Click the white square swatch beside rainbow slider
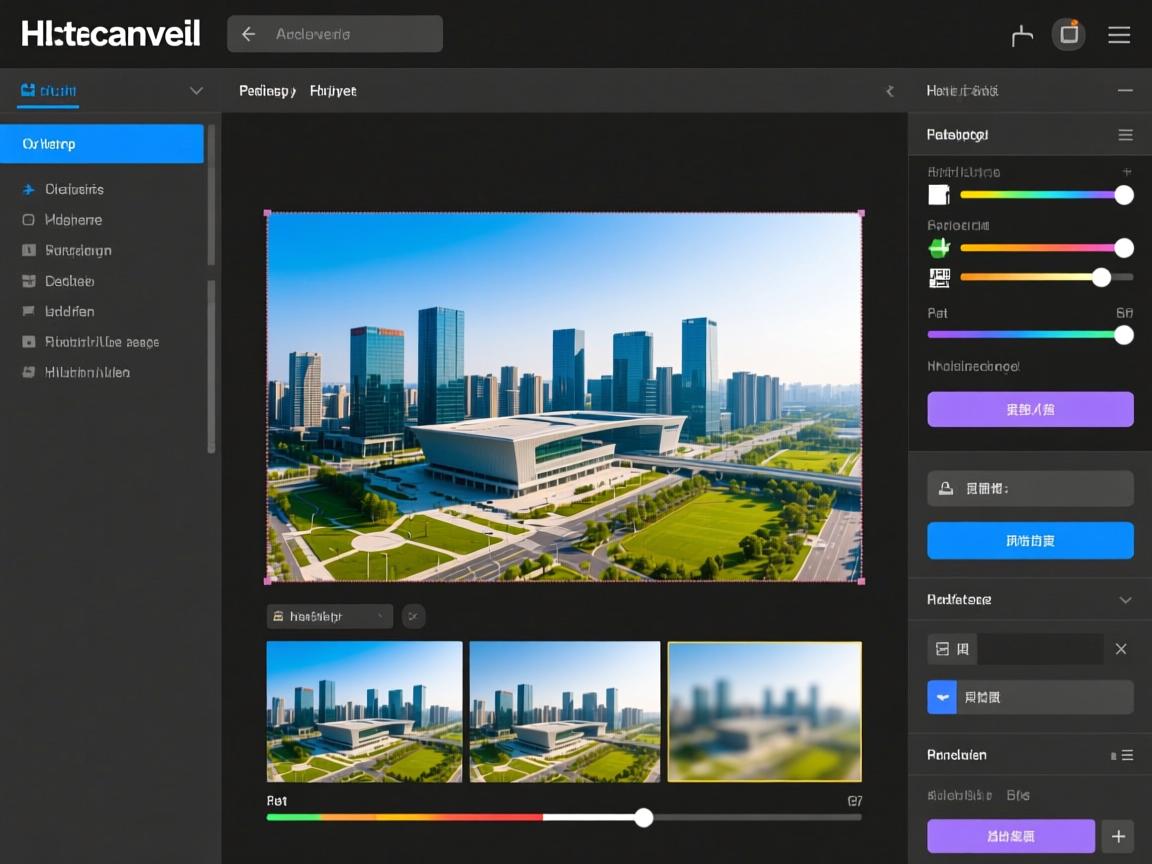The width and height of the screenshot is (1152, 864). click(x=938, y=195)
